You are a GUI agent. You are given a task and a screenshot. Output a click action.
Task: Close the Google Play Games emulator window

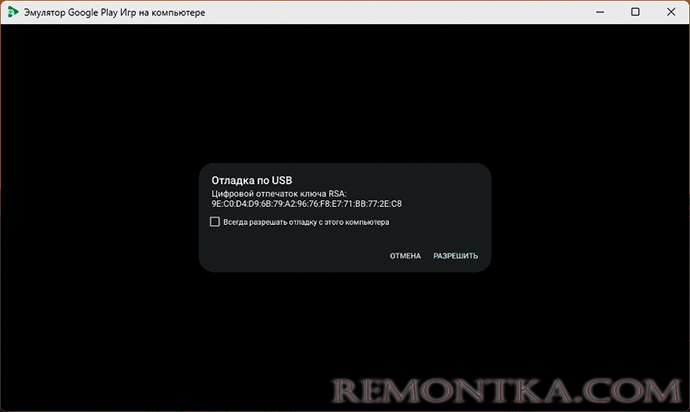coord(668,11)
